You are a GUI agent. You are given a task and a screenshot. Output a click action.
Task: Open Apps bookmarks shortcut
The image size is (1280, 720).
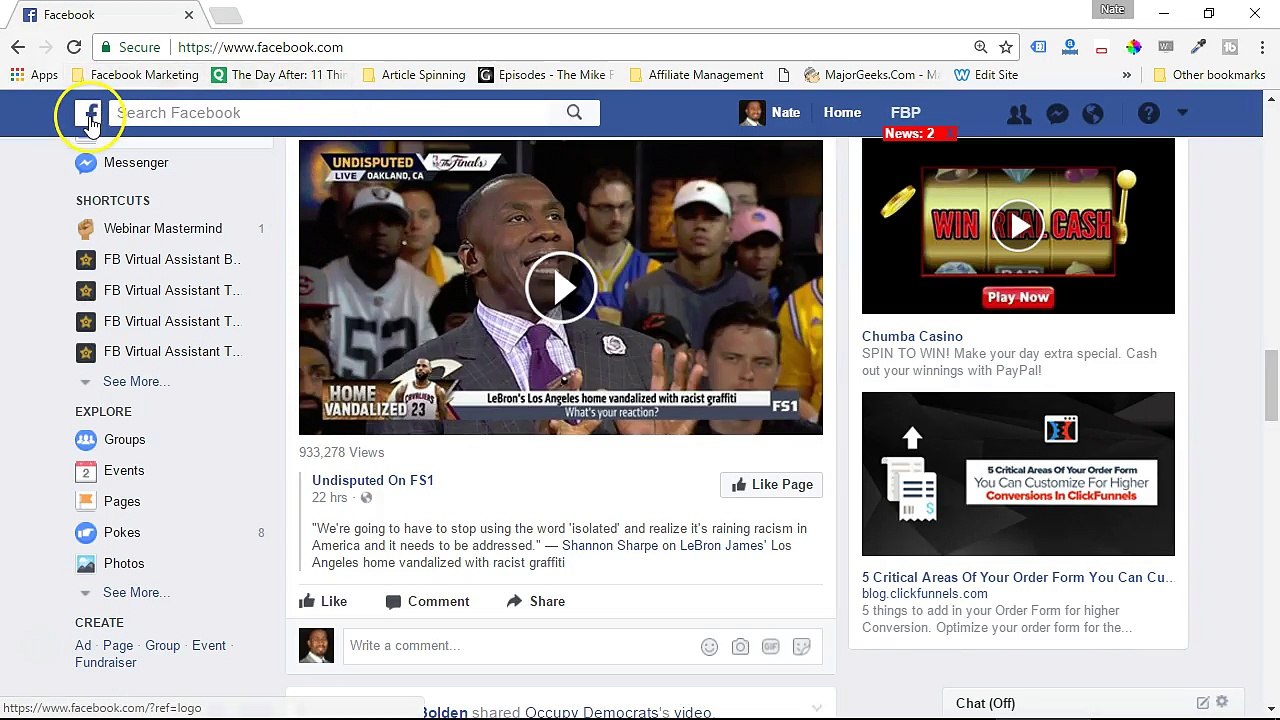[34, 75]
